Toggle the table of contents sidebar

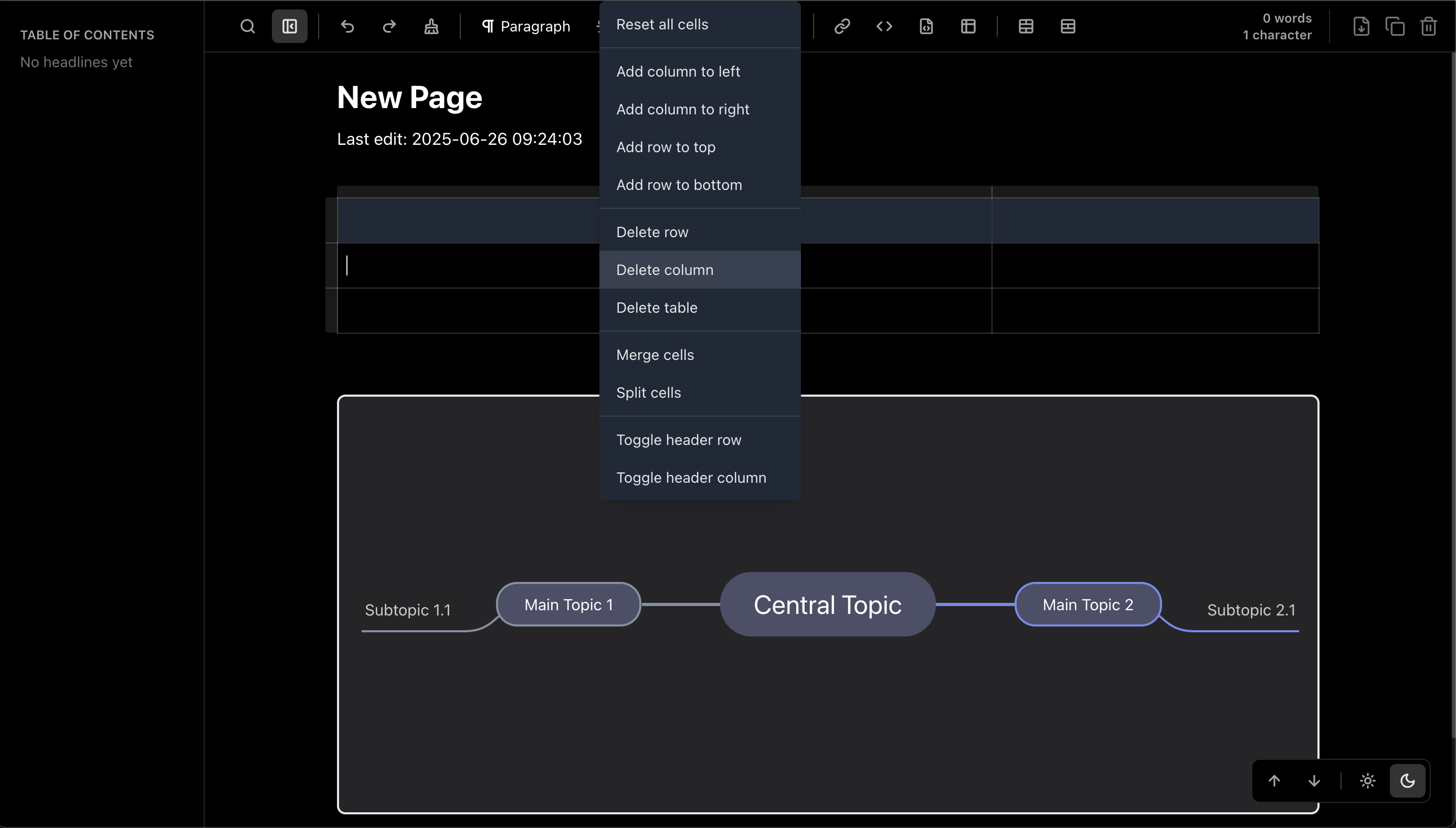(x=290, y=26)
